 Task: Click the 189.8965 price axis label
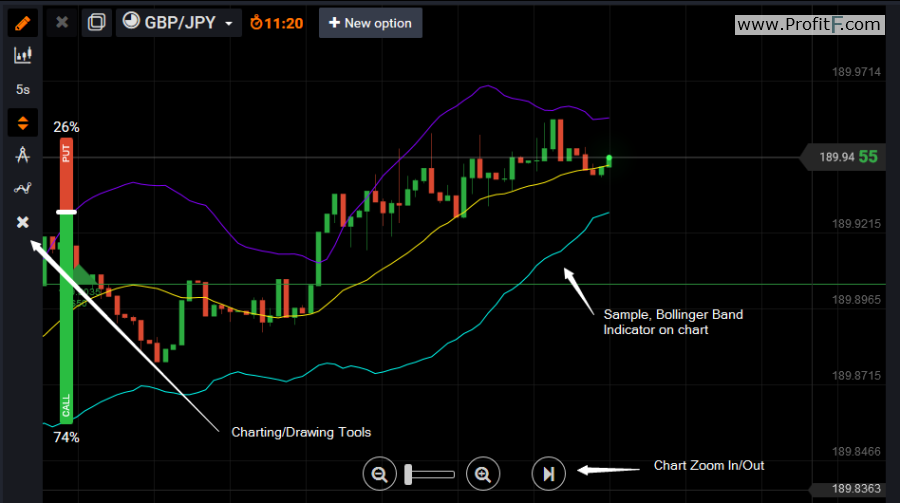pyautogui.click(x=856, y=300)
